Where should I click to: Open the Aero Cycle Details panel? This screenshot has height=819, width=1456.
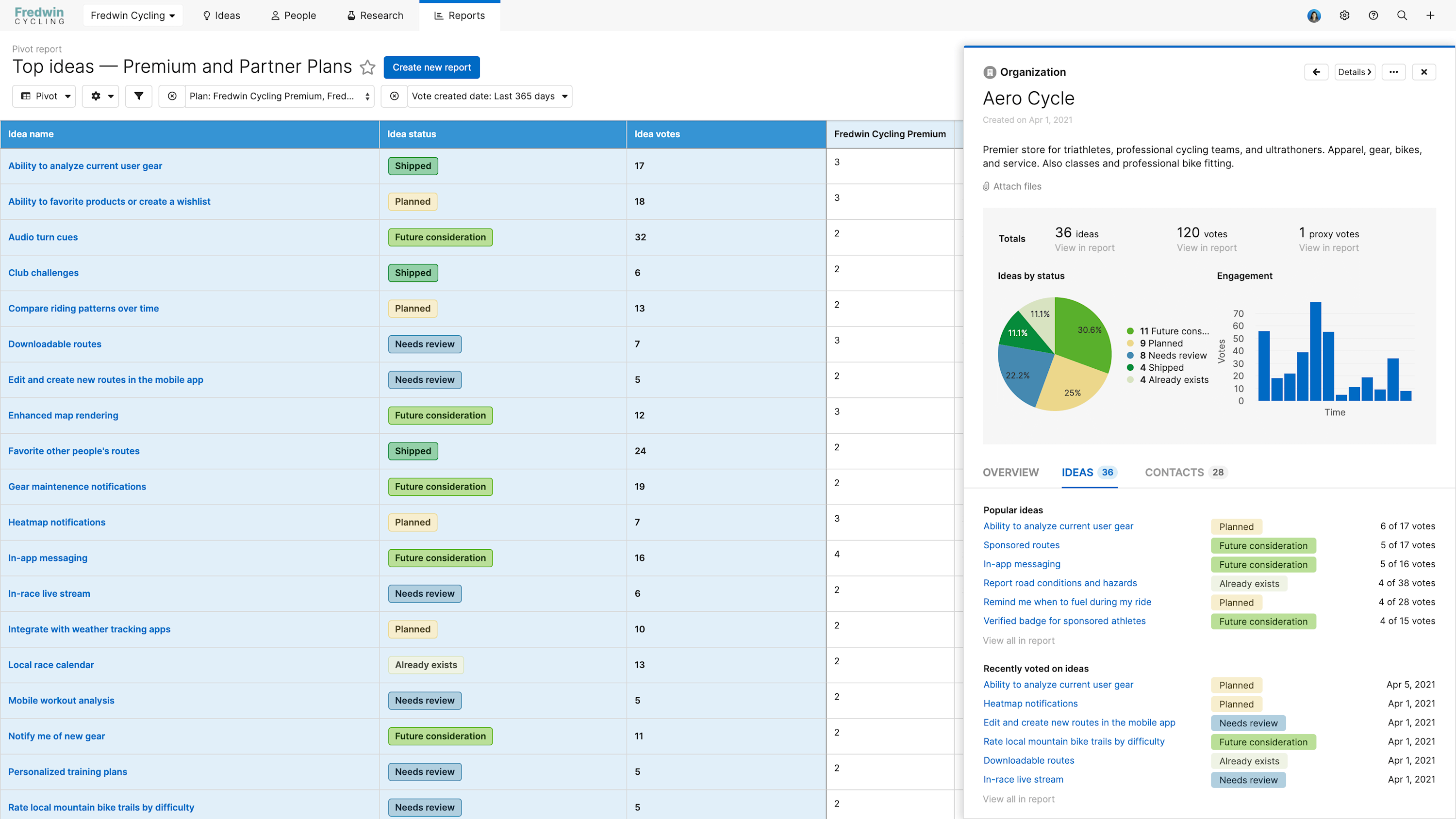point(1354,72)
